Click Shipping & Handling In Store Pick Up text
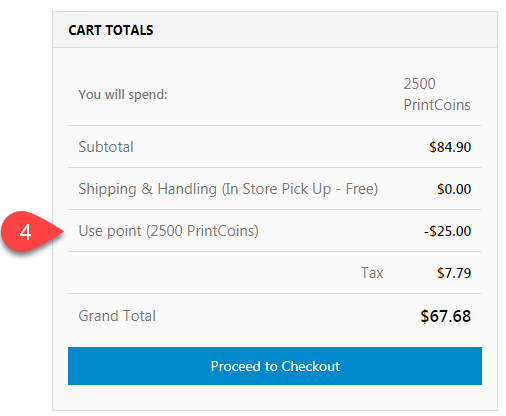506x416 pixels. pyautogui.click(x=228, y=189)
